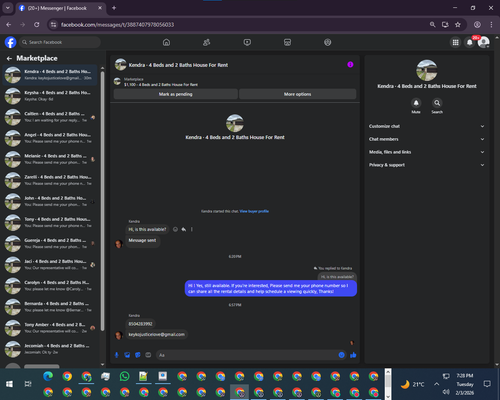
Task: Show hidden system tray icons
Action: coord(436,384)
